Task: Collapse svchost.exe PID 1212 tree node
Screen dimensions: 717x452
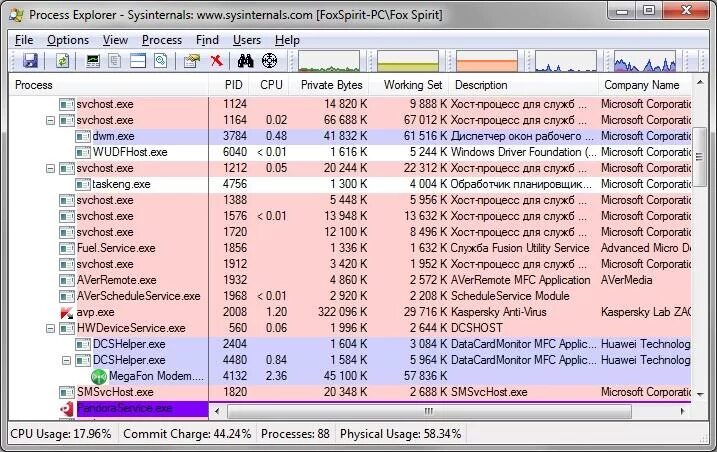Action: (x=50, y=168)
